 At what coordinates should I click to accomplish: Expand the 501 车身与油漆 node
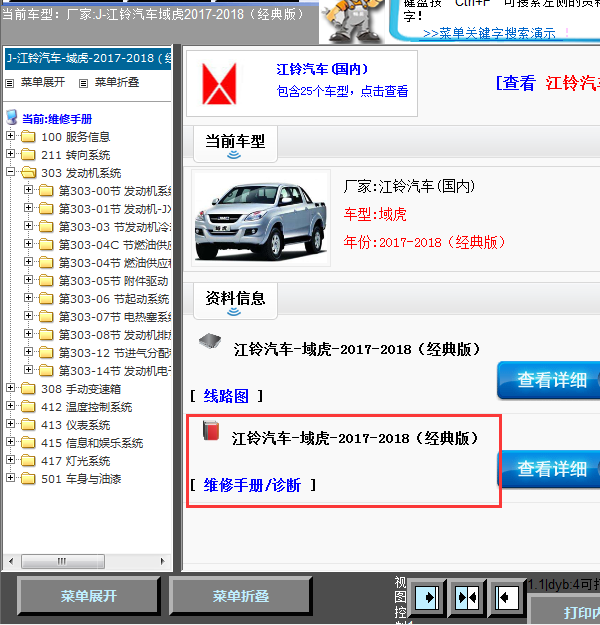[11, 478]
